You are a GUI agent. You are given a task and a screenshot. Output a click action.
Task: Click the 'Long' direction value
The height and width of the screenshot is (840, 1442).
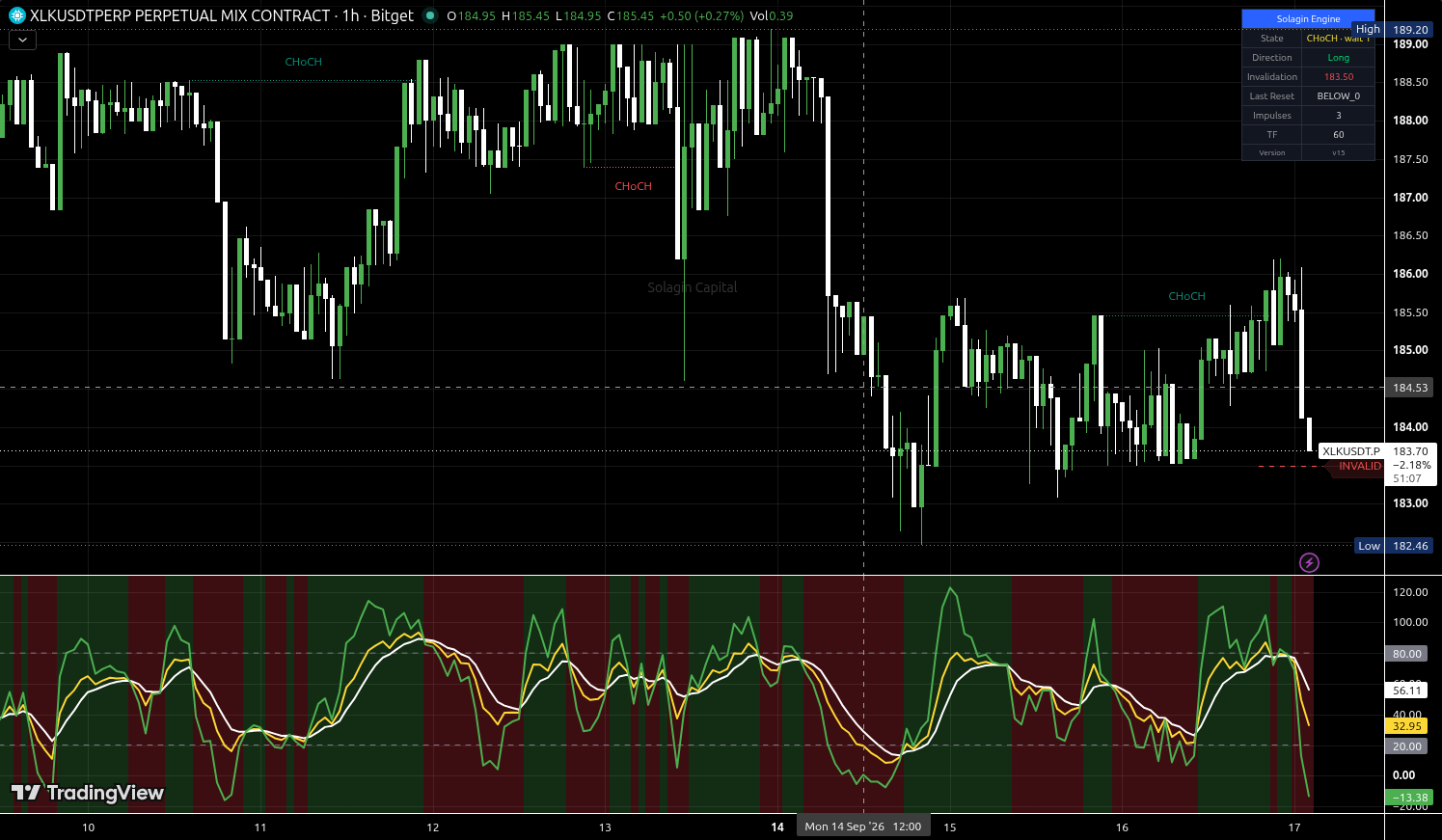click(x=1338, y=58)
